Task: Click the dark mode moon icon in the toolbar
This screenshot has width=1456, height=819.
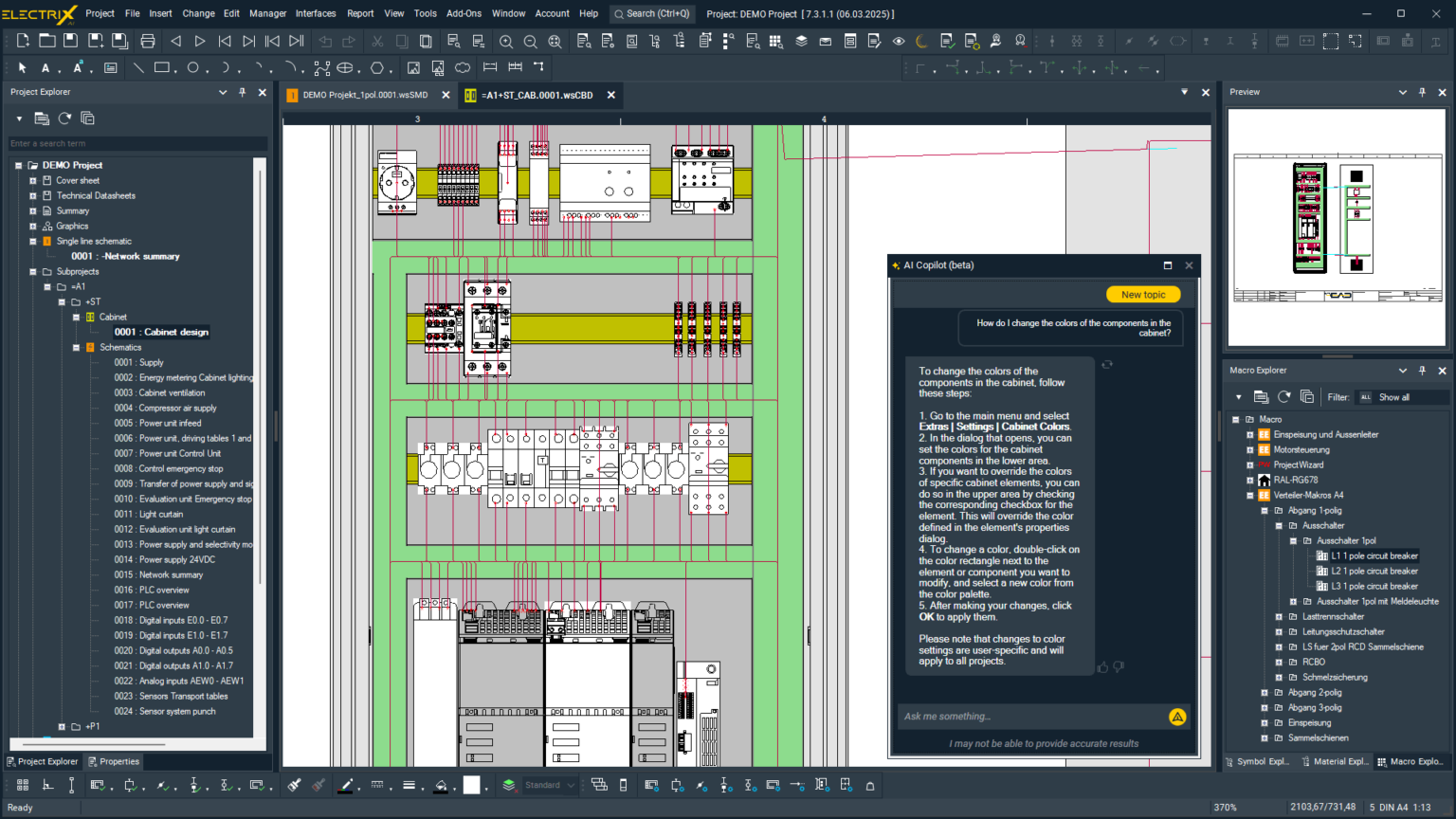Action: pyautogui.click(x=921, y=42)
